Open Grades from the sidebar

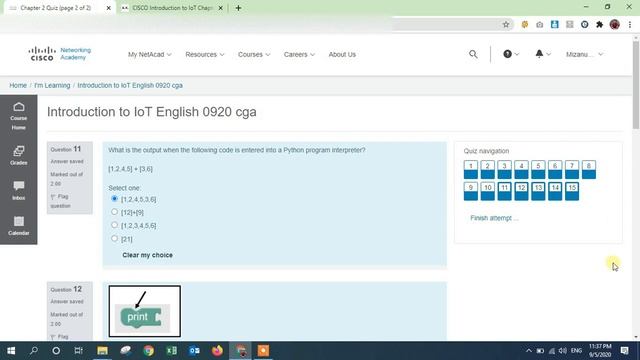pos(18,155)
